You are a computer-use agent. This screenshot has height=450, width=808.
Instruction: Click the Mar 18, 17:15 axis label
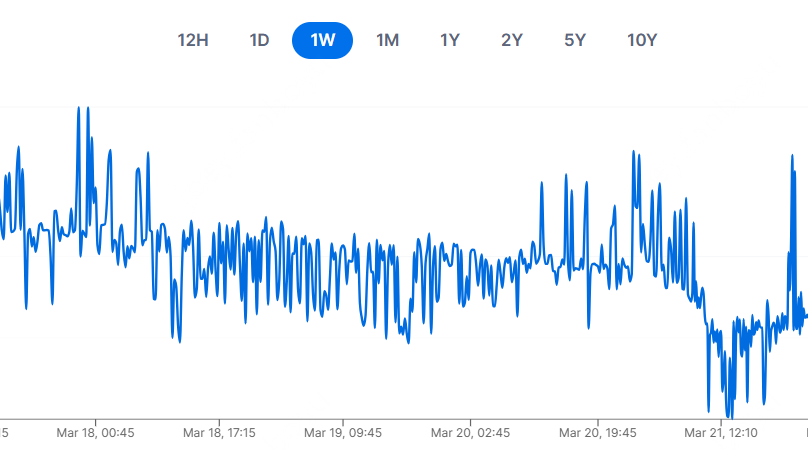219,433
